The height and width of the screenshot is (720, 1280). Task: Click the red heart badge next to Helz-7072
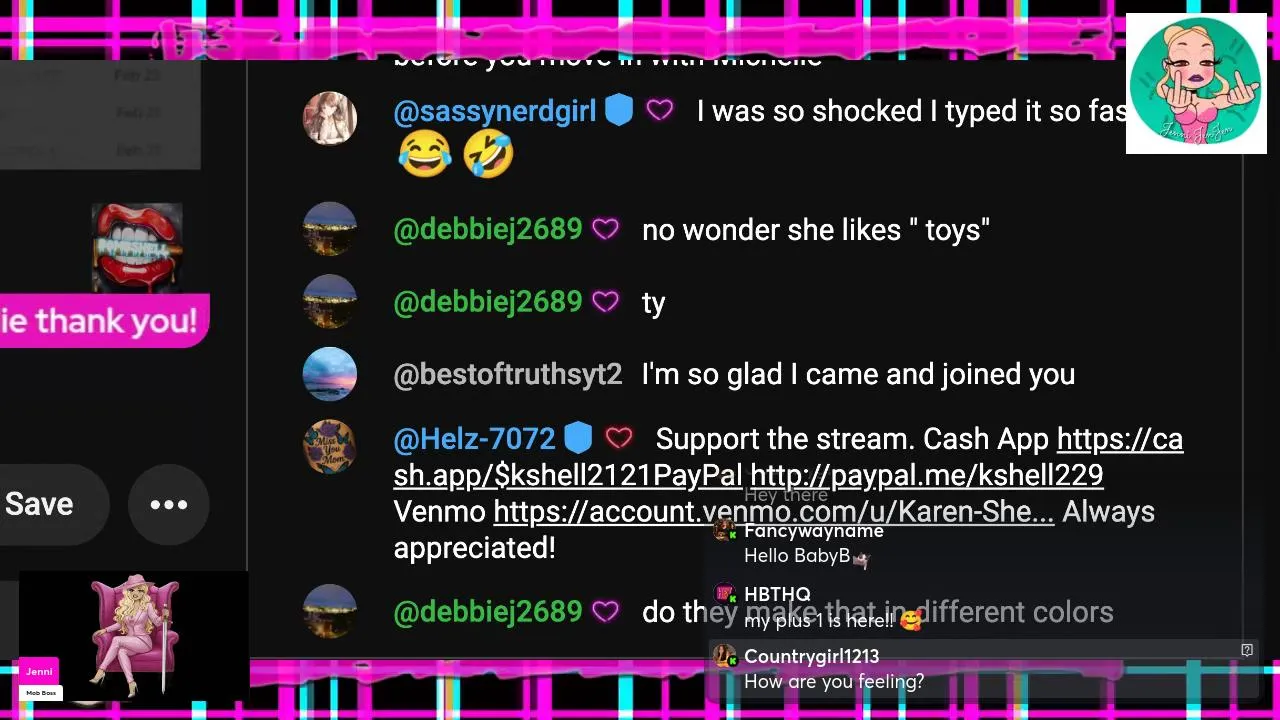point(619,438)
